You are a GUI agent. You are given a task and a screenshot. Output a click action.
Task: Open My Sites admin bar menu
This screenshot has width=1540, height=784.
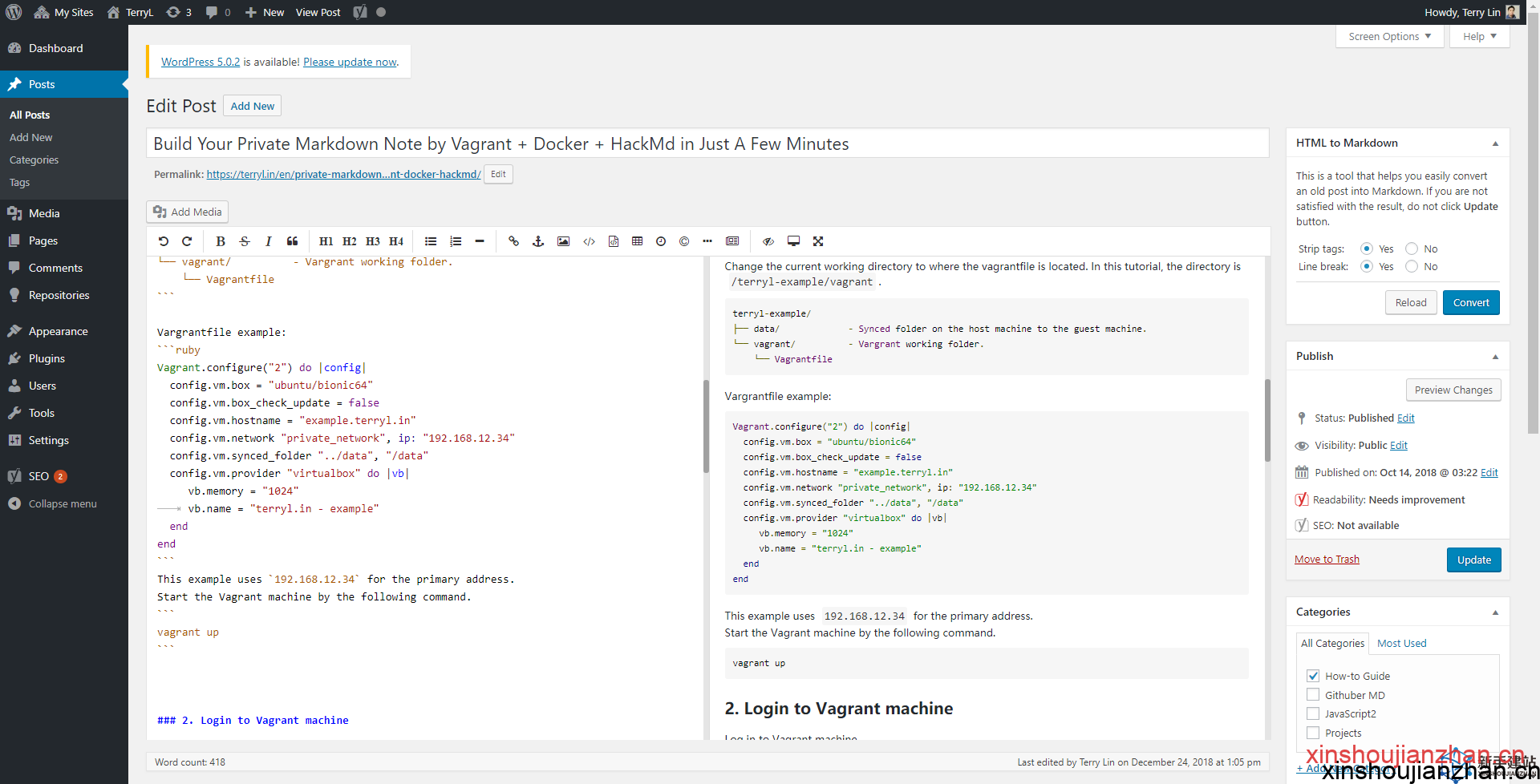63,12
